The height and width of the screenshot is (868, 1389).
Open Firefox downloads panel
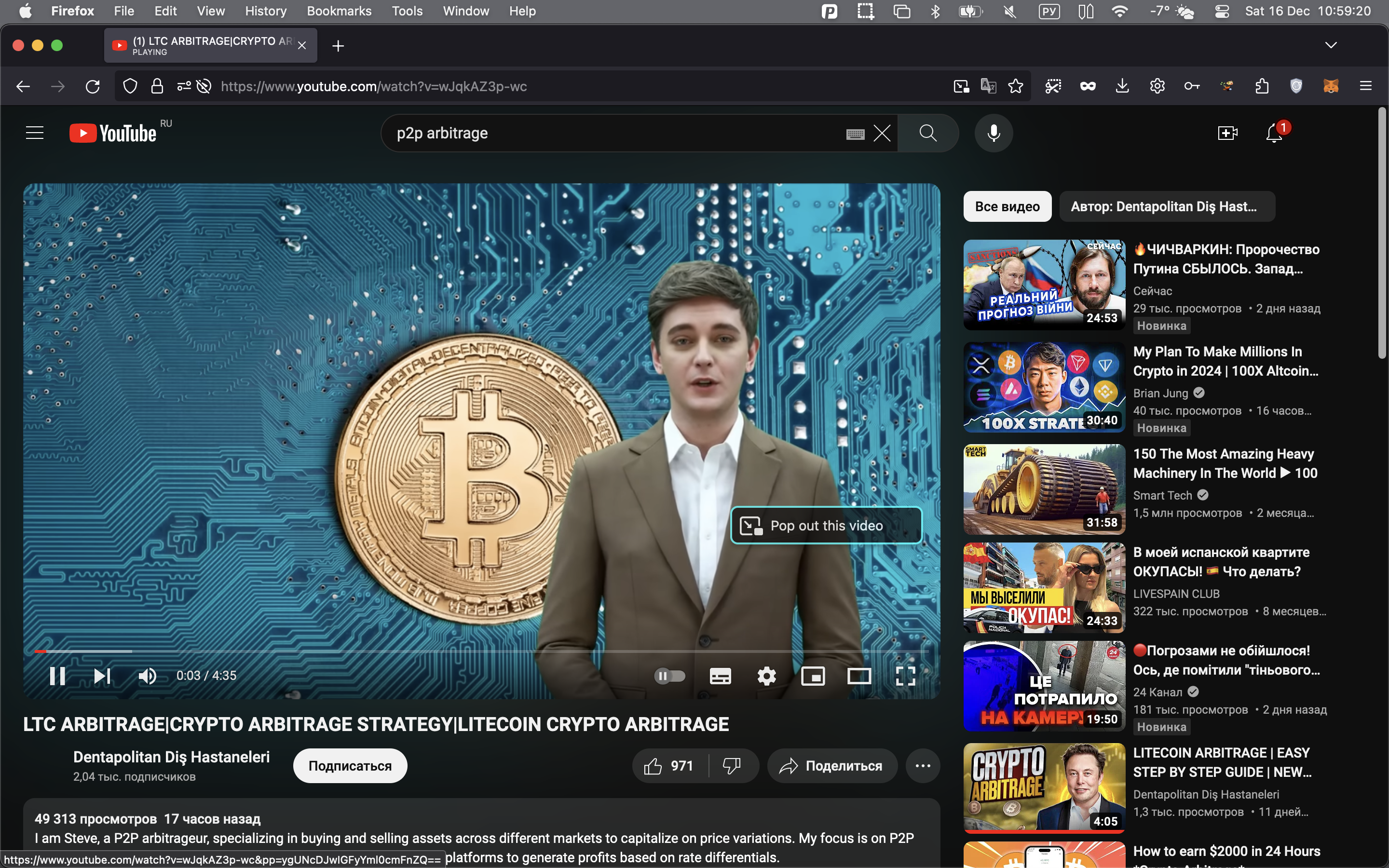pyautogui.click(x=1122, y=86)
